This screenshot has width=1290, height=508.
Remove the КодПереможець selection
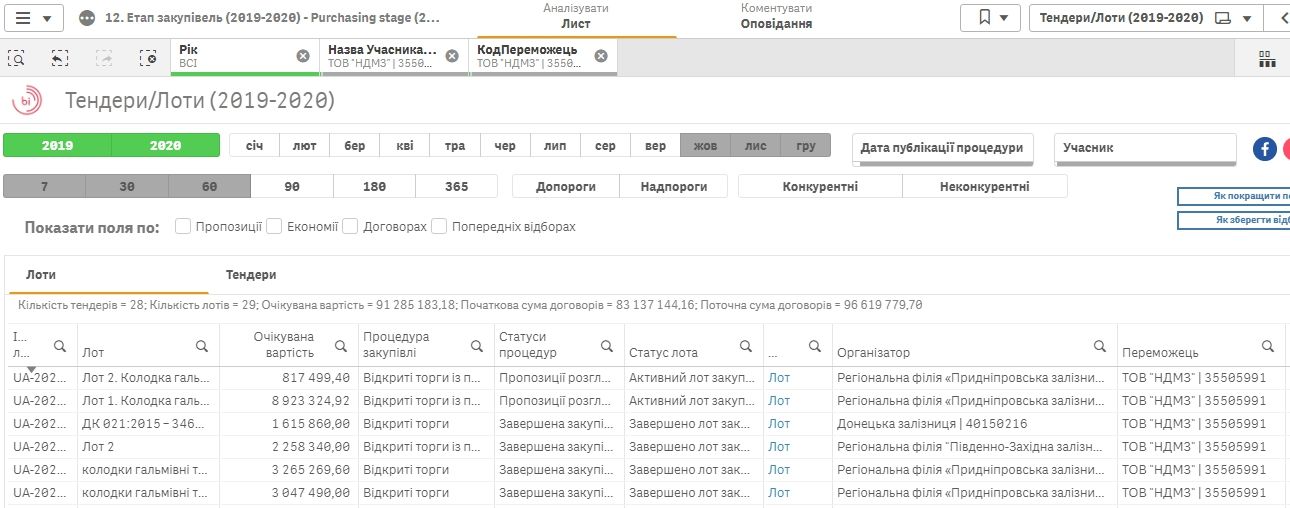(601, 56)
